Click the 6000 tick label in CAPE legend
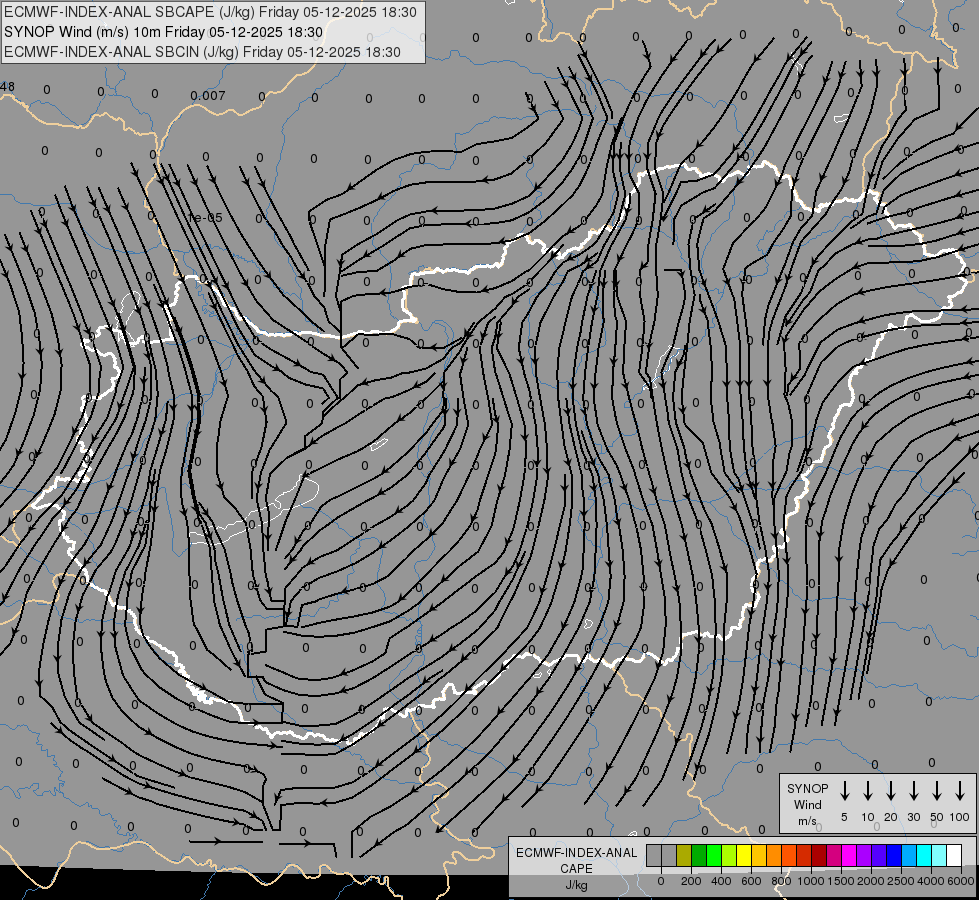Image resolution: width=979 pixels, height=900 pixels. [x=961, y=881]
